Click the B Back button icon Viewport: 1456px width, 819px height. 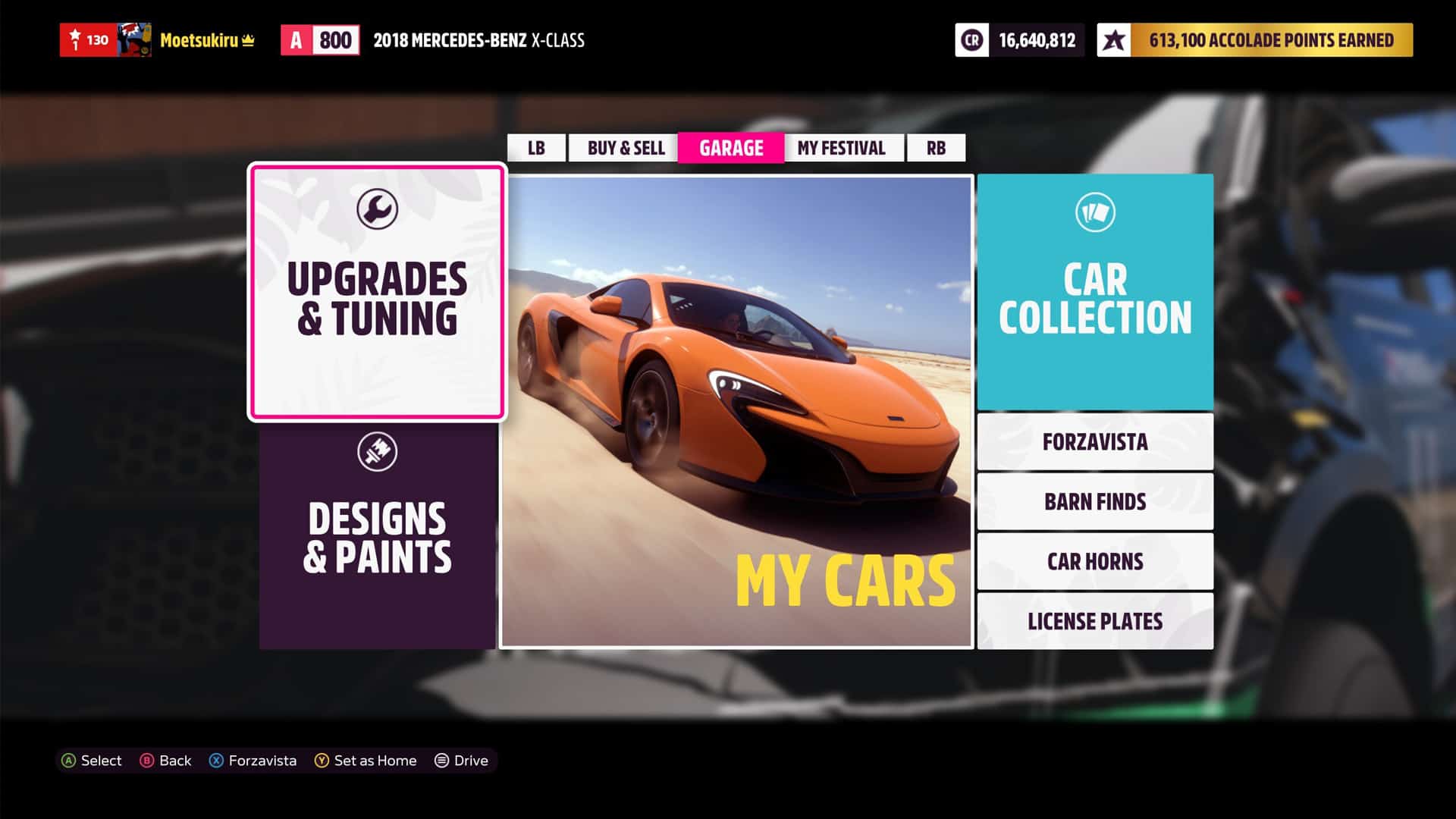click(x=144, y=761)
